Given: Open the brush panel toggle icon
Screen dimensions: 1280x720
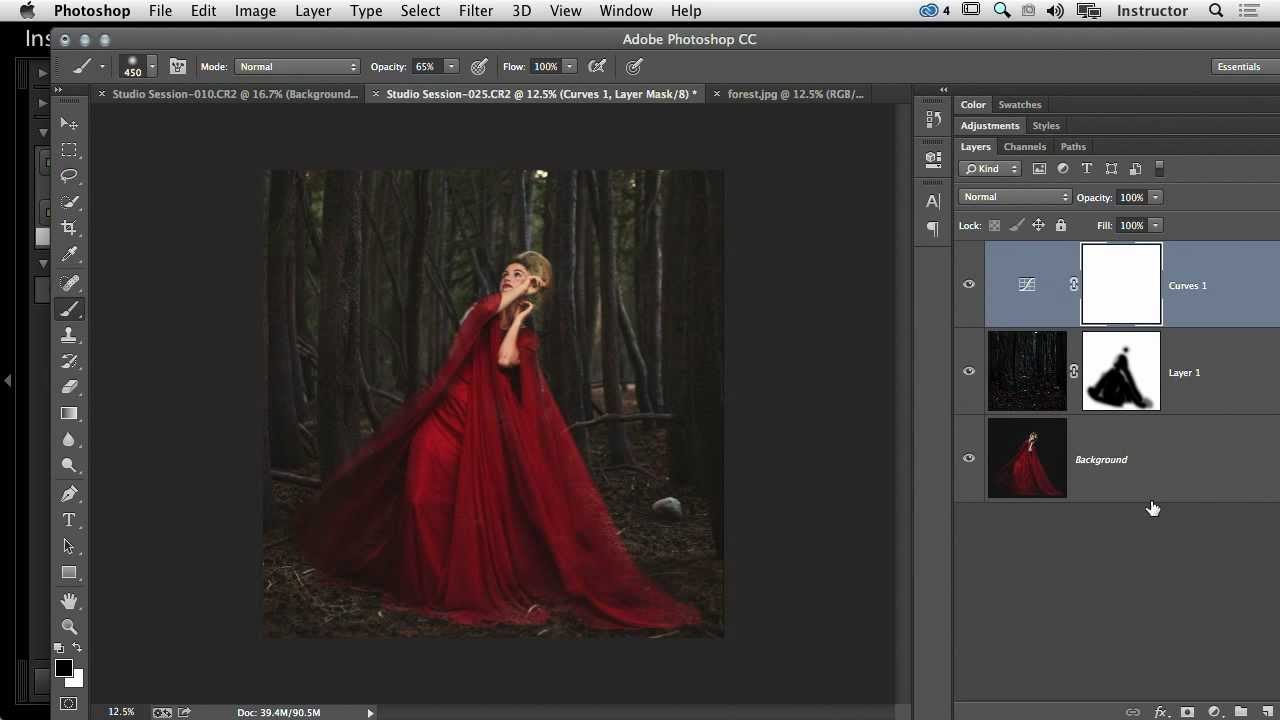Looking at the screenshot, I should [x=178, y=67].
